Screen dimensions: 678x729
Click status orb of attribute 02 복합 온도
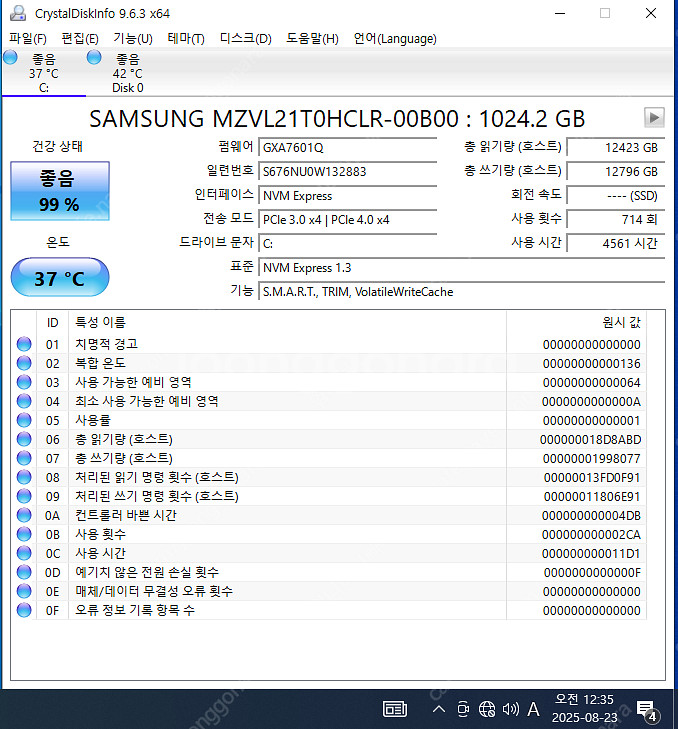click(24, 363)
